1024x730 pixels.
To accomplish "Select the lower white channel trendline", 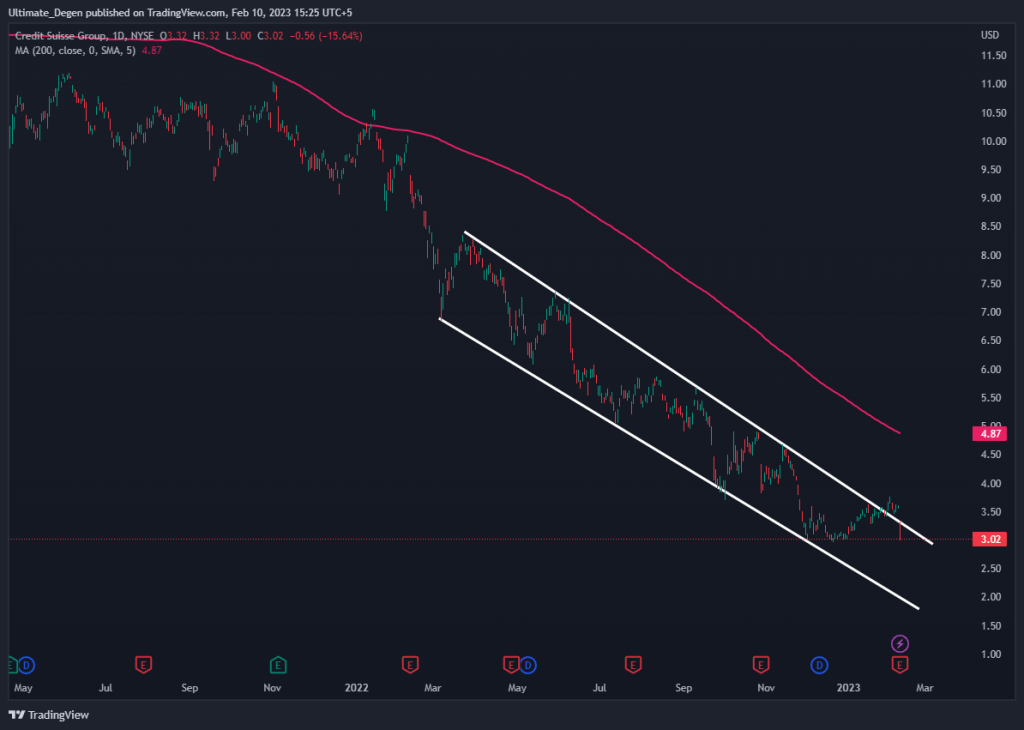I will pyautogui.click(x=679, y=464).
